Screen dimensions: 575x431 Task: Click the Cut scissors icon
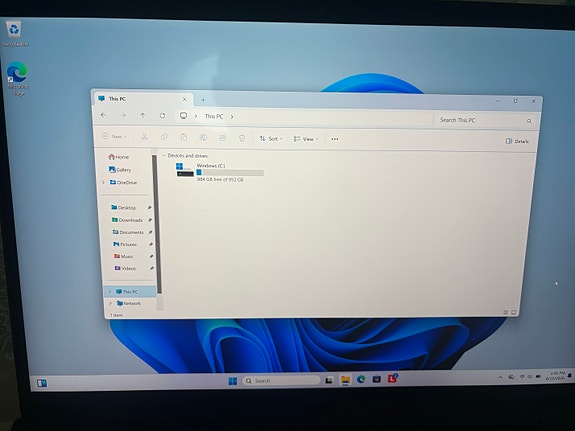click(144, 137)
